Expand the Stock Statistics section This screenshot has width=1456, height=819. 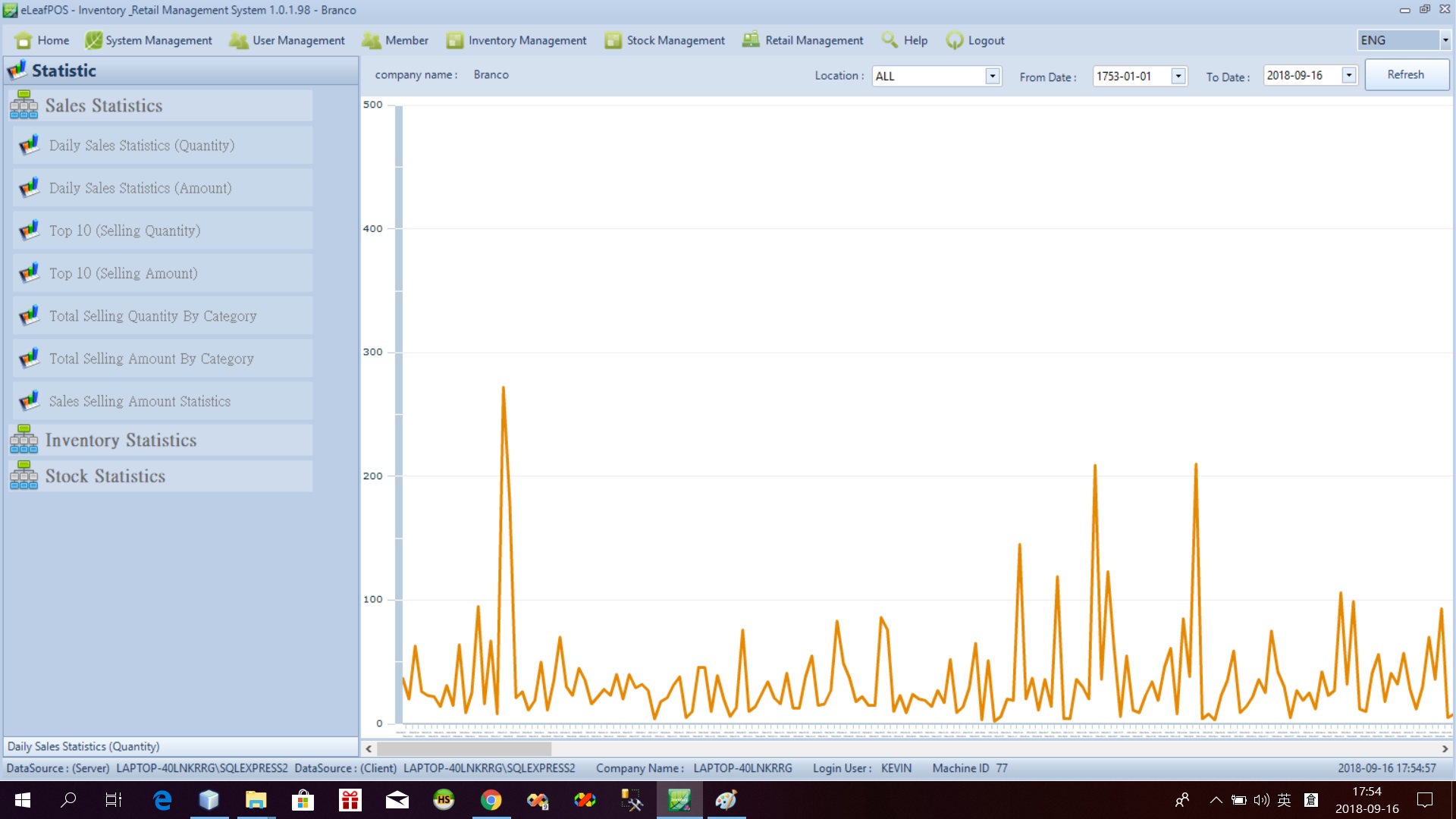click(x=105, y=476)
